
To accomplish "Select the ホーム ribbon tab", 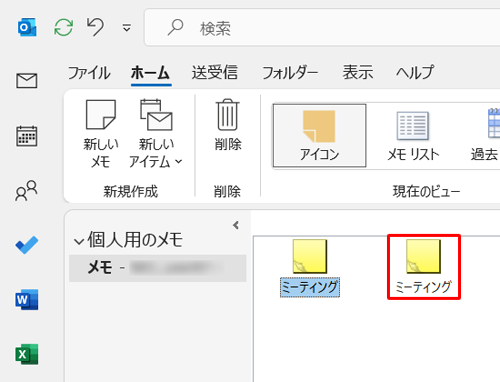I will 150,73.
